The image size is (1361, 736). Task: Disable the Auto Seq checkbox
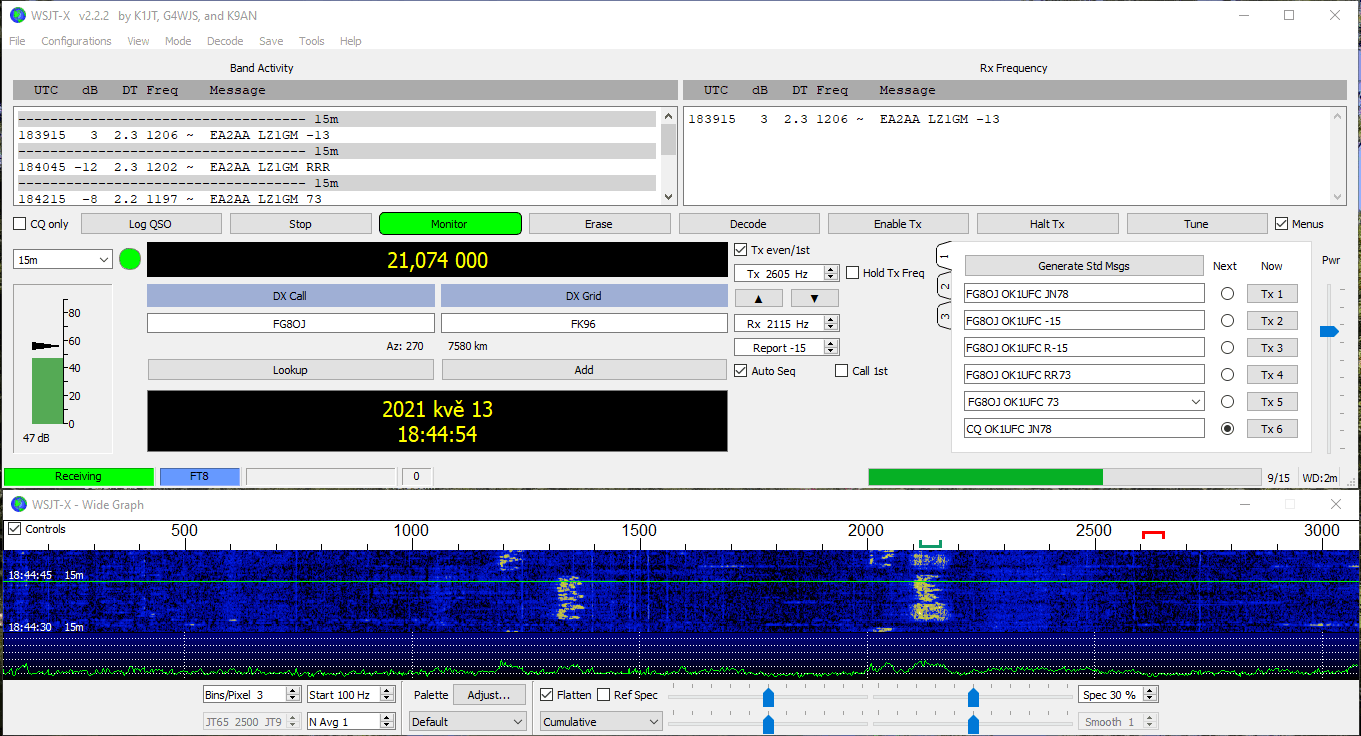(x=741, y=371)
